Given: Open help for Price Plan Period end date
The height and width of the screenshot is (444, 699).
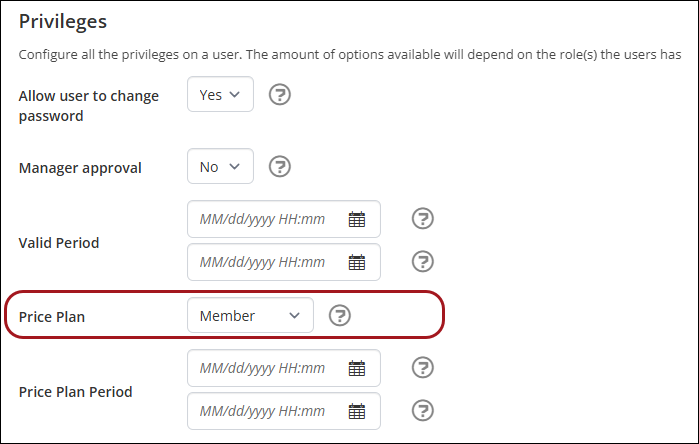Looking at the screenshot, I should [422, 410].
